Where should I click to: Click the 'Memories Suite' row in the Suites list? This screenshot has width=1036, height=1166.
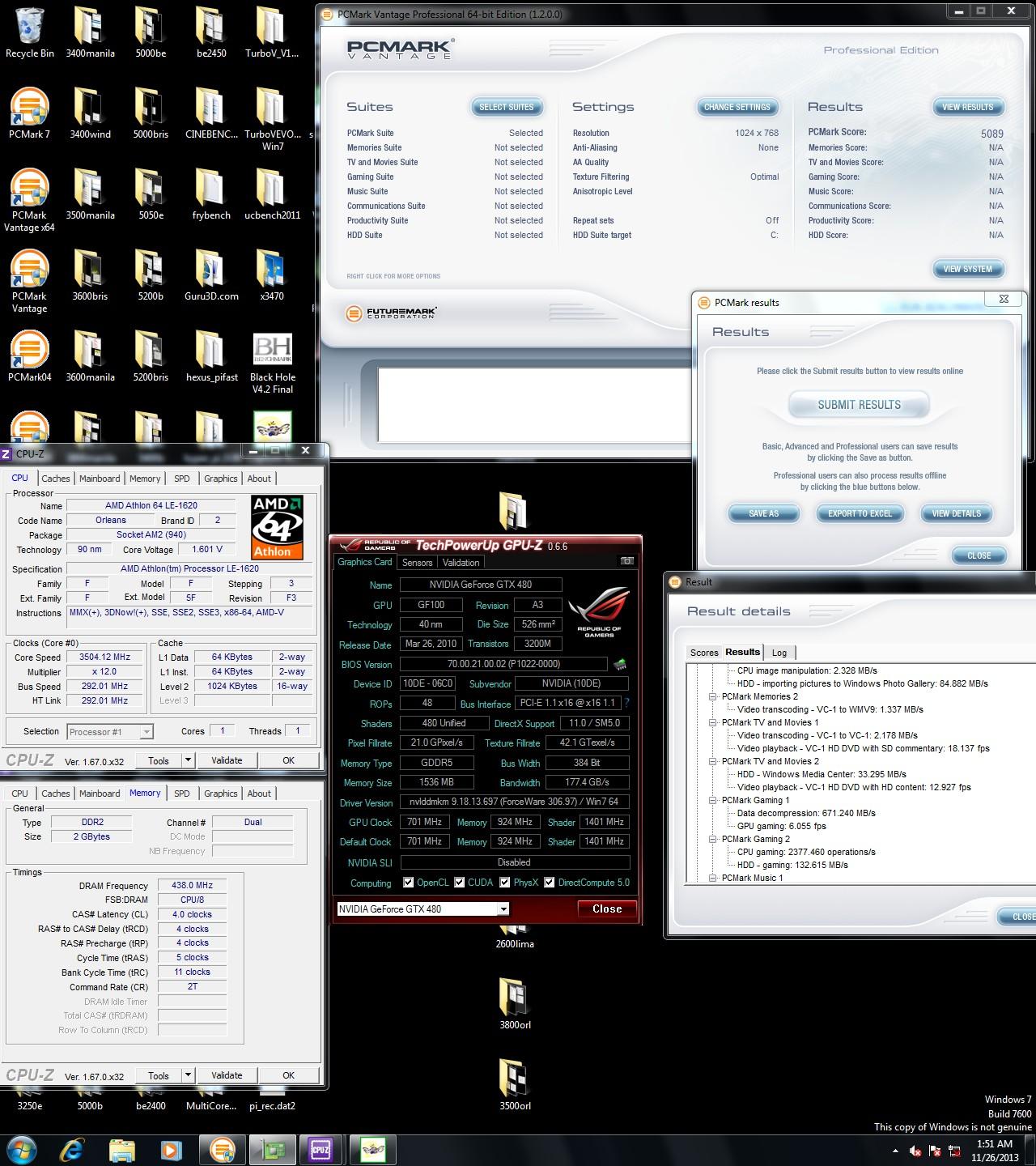coord(445,147)
